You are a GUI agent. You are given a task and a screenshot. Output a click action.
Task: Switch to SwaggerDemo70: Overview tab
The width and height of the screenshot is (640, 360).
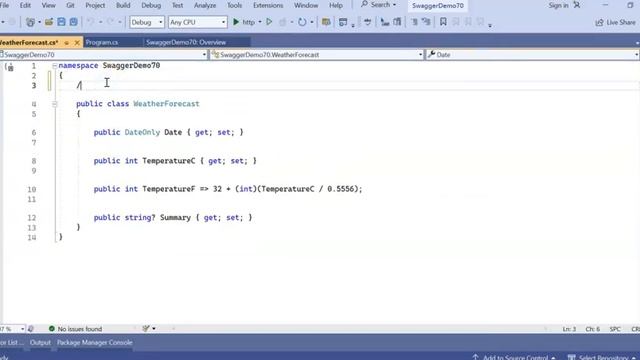click(186, 42)
